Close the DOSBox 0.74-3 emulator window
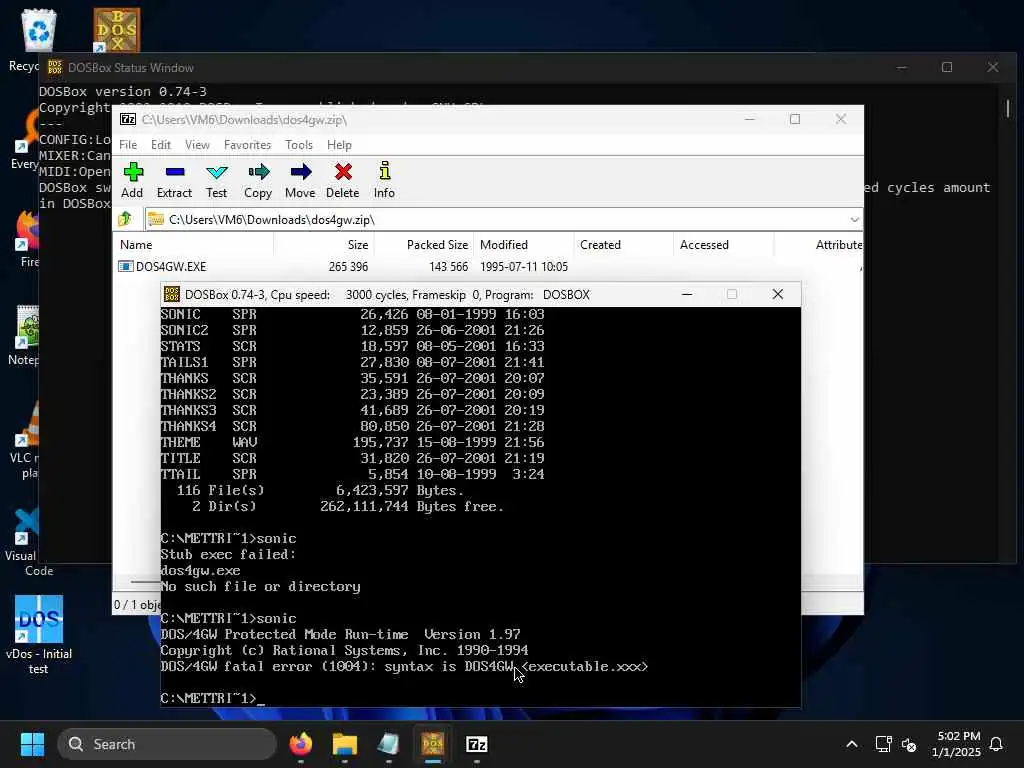The image size is (1024, 768). click(778, 295)
